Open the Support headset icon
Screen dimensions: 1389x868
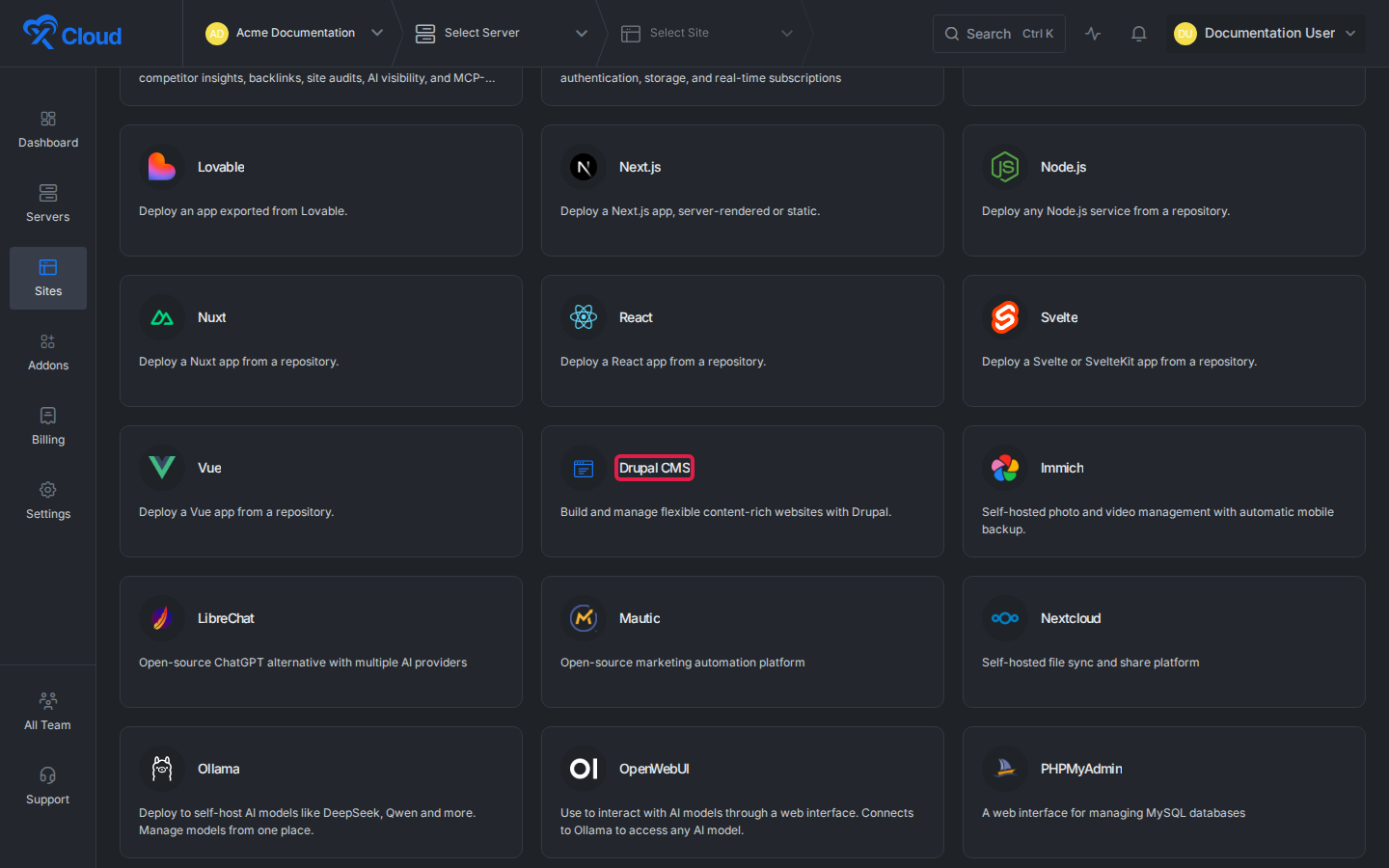48,775
